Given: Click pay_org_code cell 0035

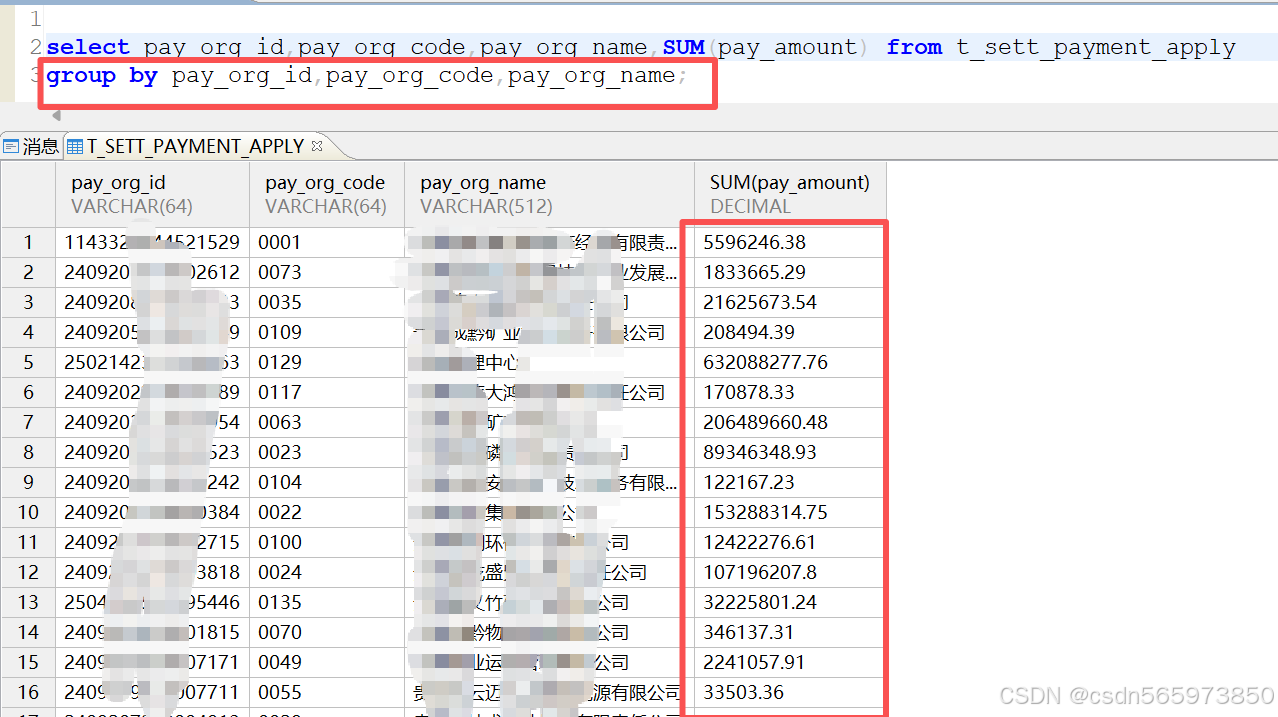Looking at the screenshot, I should pyautogui.click(x=327, y=302).
